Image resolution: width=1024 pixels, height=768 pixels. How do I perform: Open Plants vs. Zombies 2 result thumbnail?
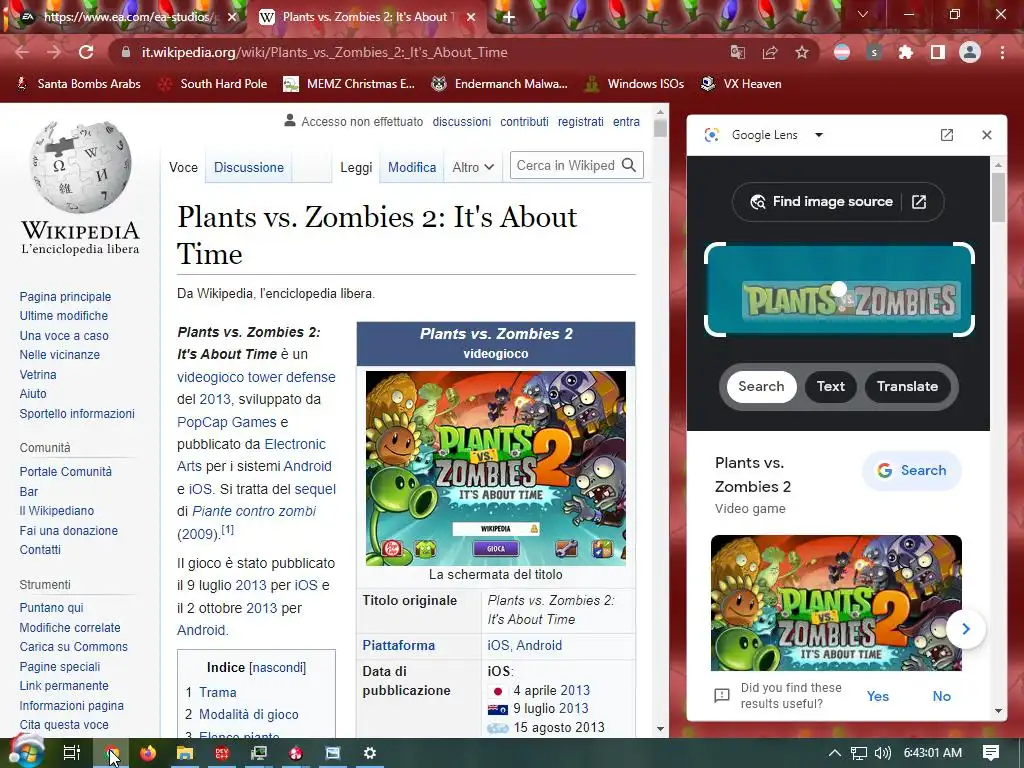[x=836, y=603]
